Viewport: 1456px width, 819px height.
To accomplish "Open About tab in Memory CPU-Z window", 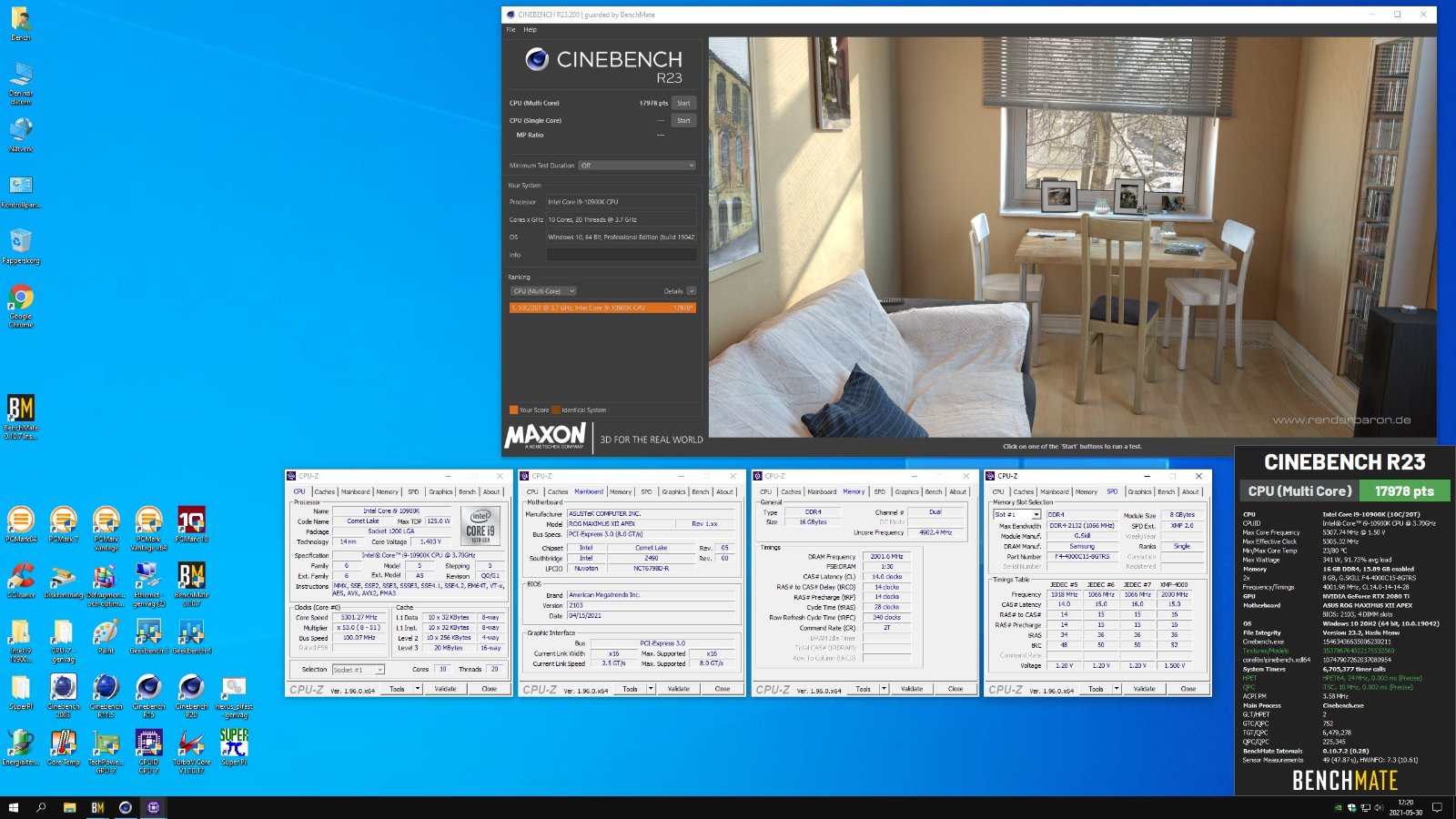I will pos(957,491).
